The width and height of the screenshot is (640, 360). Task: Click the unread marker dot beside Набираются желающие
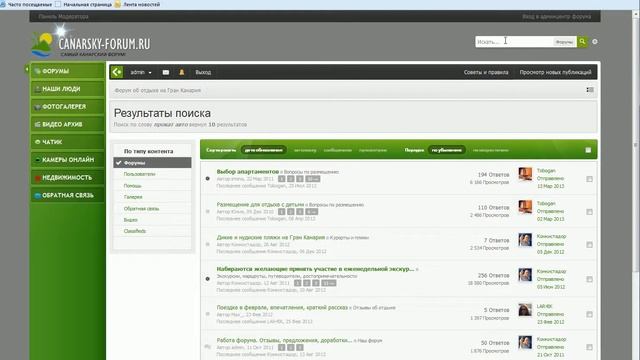(x=208, y=279)
